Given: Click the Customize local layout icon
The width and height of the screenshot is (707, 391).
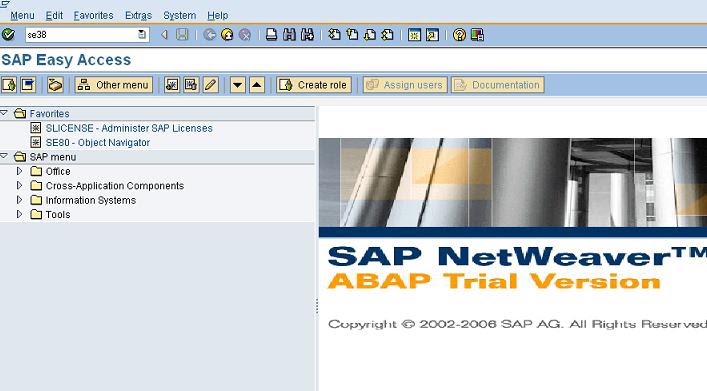Looking at the screenshot, I should [x=477, y=35].
